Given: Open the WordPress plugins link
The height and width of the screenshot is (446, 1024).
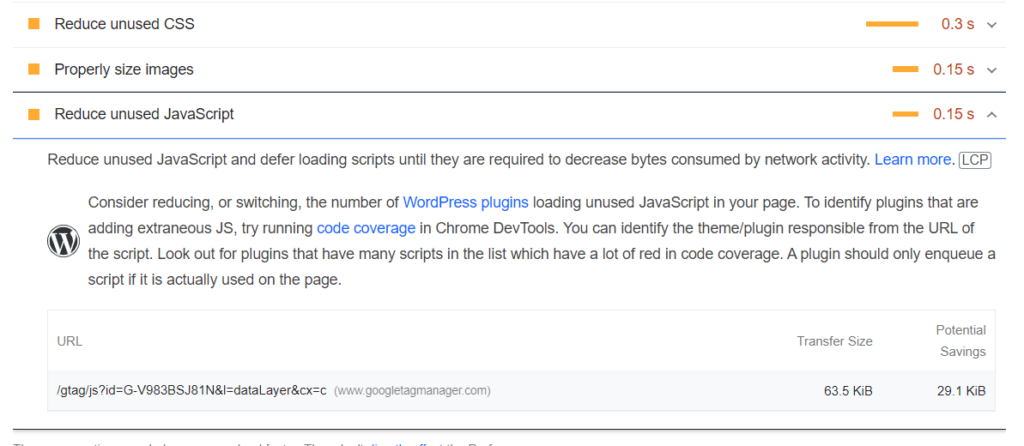Looking at the screenshot, I should (x=465, y=202).
